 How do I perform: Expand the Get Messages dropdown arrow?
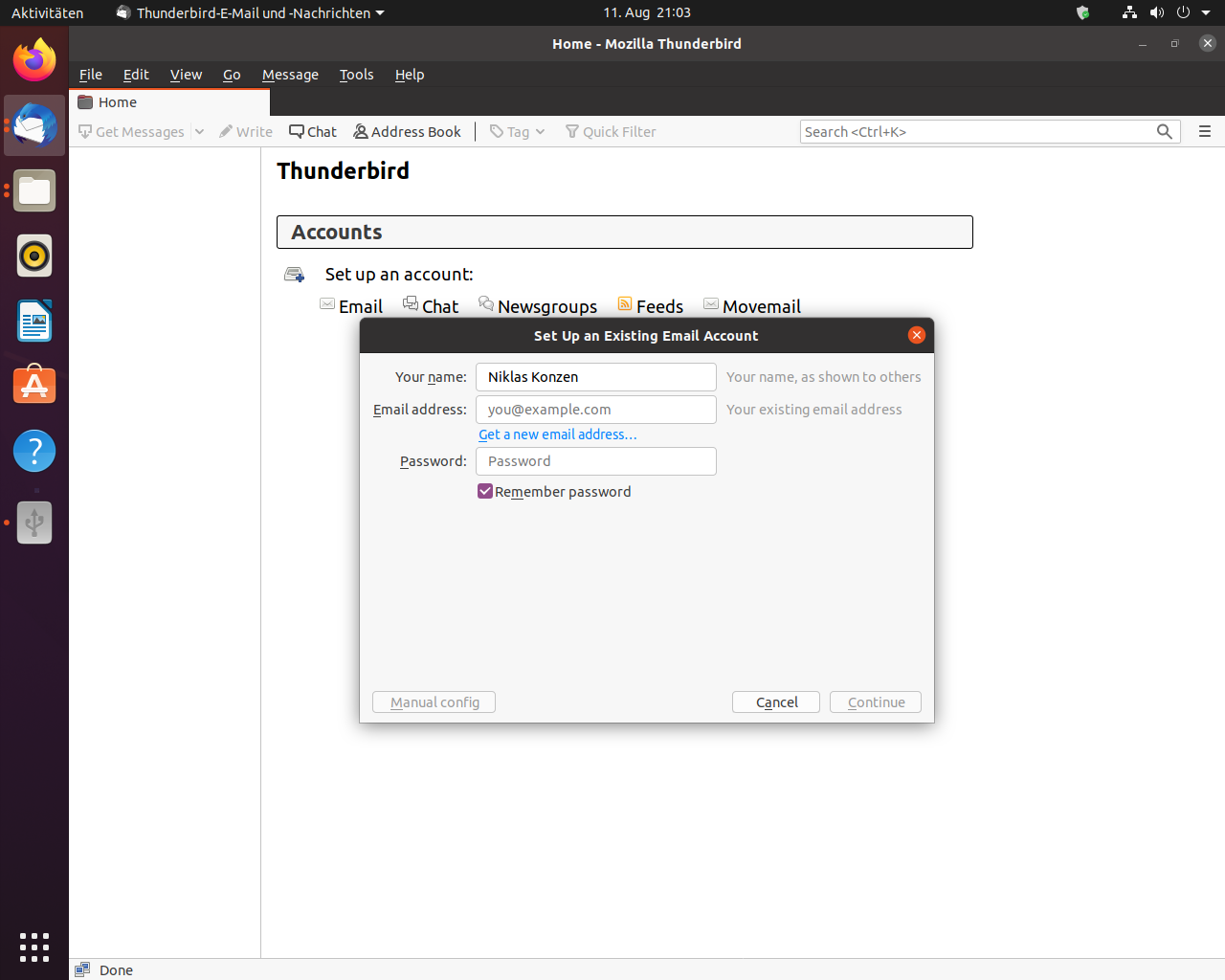pos(199,132)
